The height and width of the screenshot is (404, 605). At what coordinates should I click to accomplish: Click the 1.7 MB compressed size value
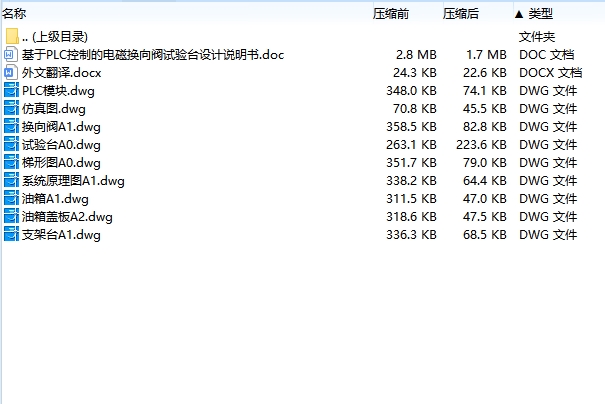pyautogui.click(x=486, y=55)
